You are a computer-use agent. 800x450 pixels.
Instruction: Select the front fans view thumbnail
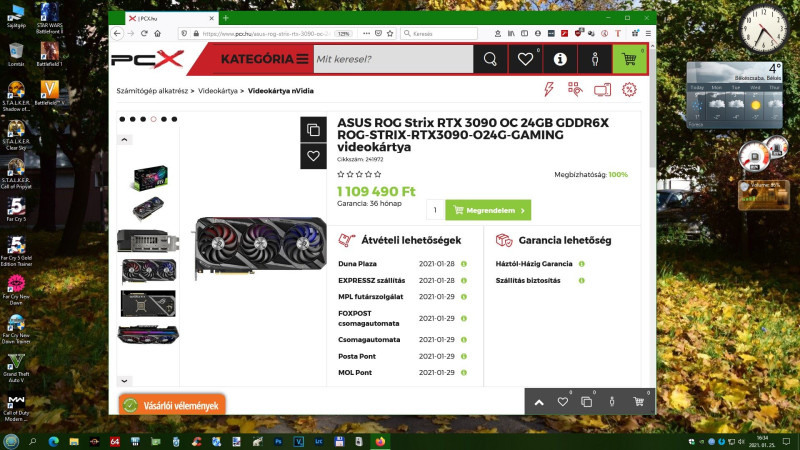[148, 270]
